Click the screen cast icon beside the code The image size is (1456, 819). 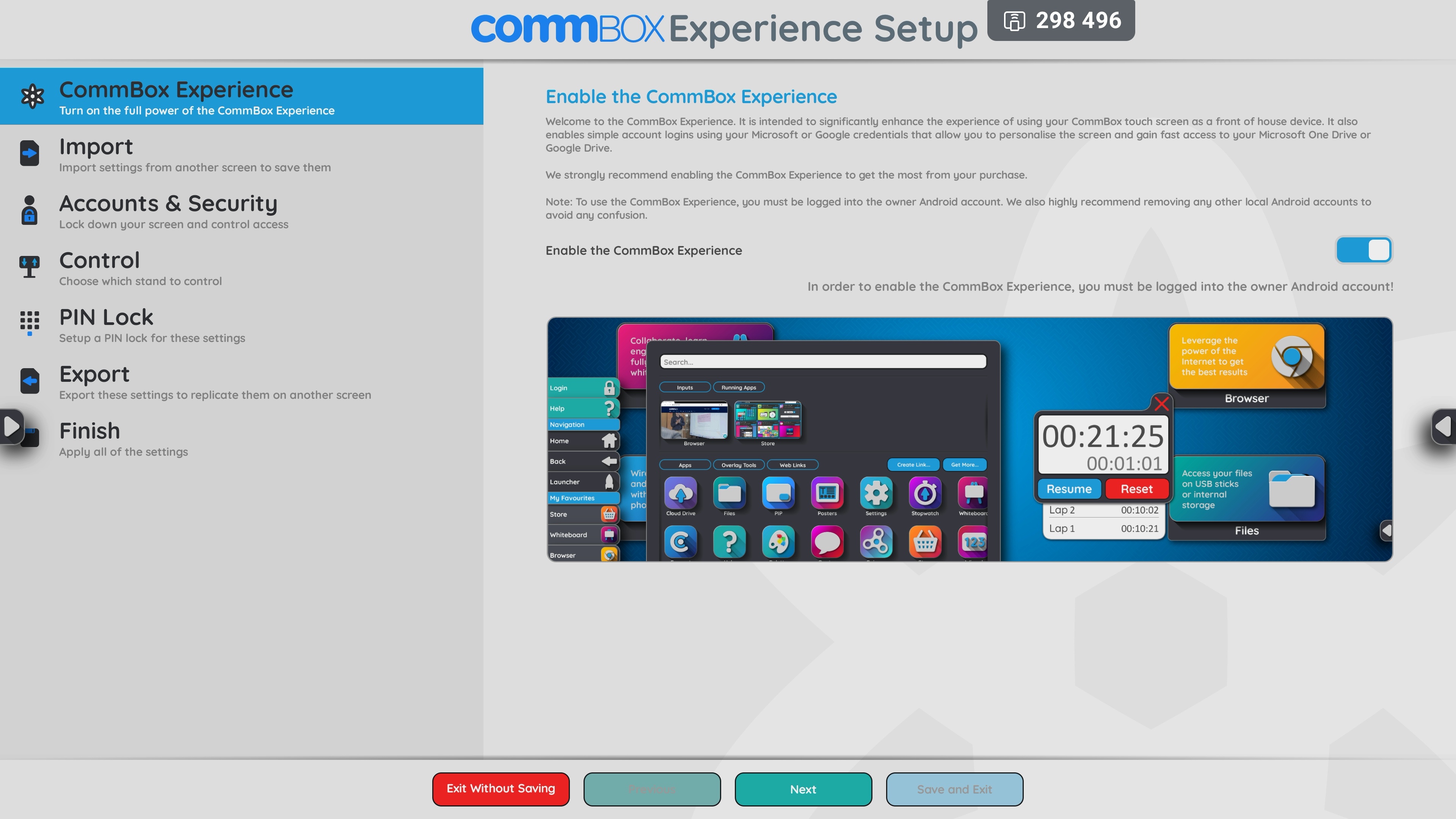pyautogui.click(x=1014, y=21)
